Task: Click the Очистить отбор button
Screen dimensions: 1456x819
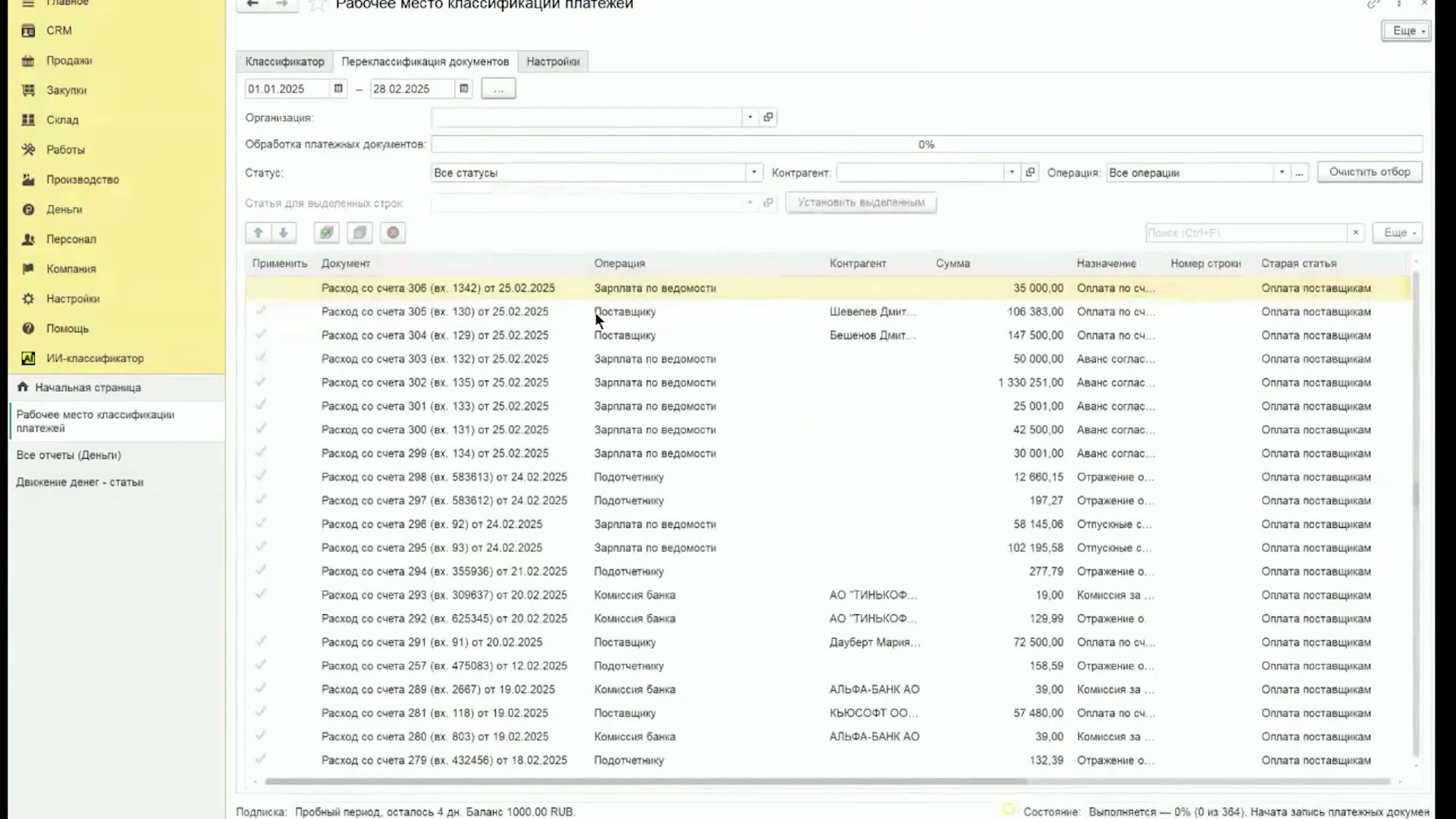Action: 1370,172
